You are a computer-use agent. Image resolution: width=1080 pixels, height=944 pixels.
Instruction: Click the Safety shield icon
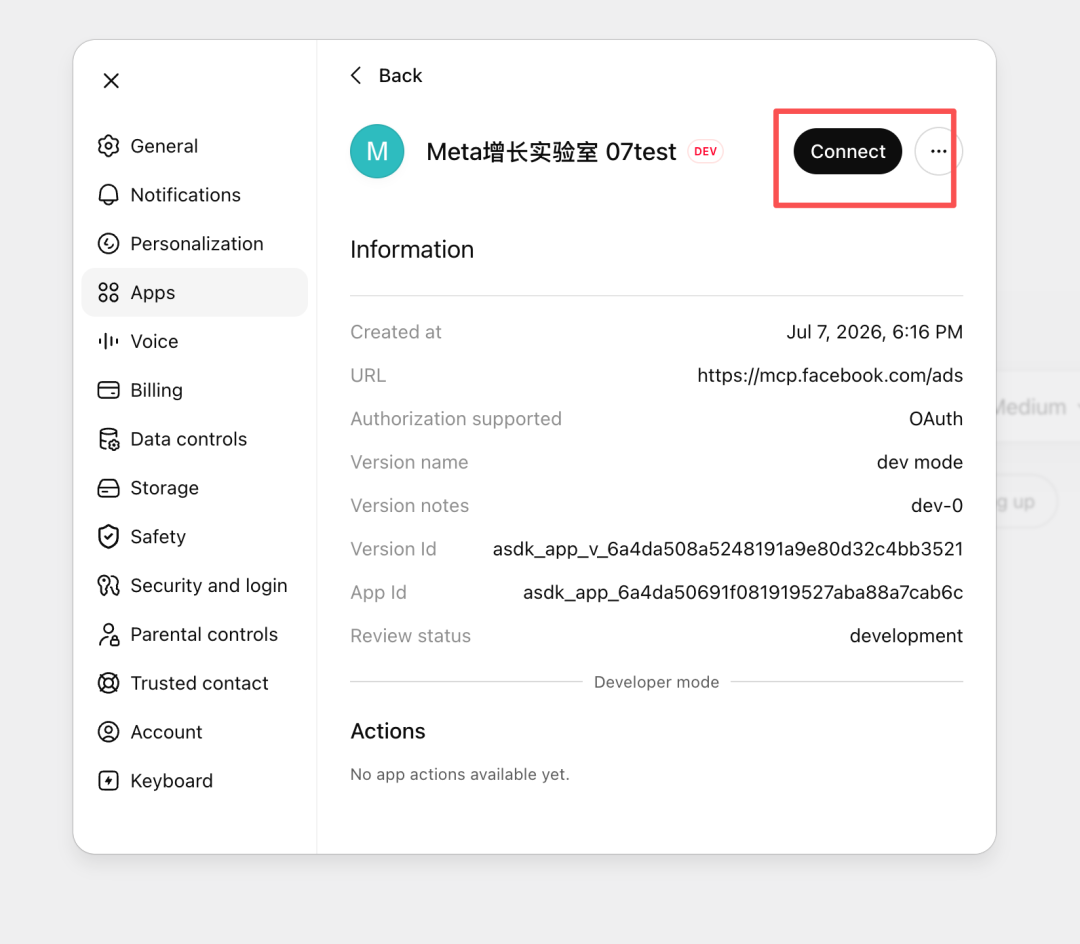(108, 536)
